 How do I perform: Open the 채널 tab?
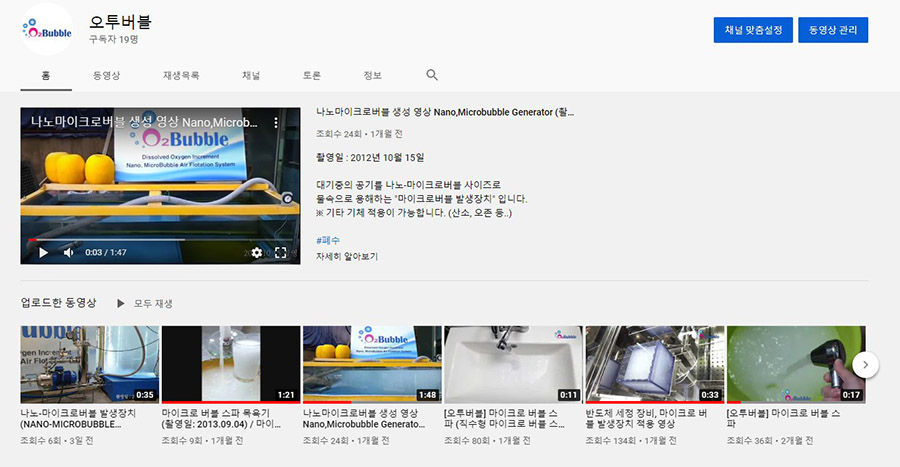(251, 75)
